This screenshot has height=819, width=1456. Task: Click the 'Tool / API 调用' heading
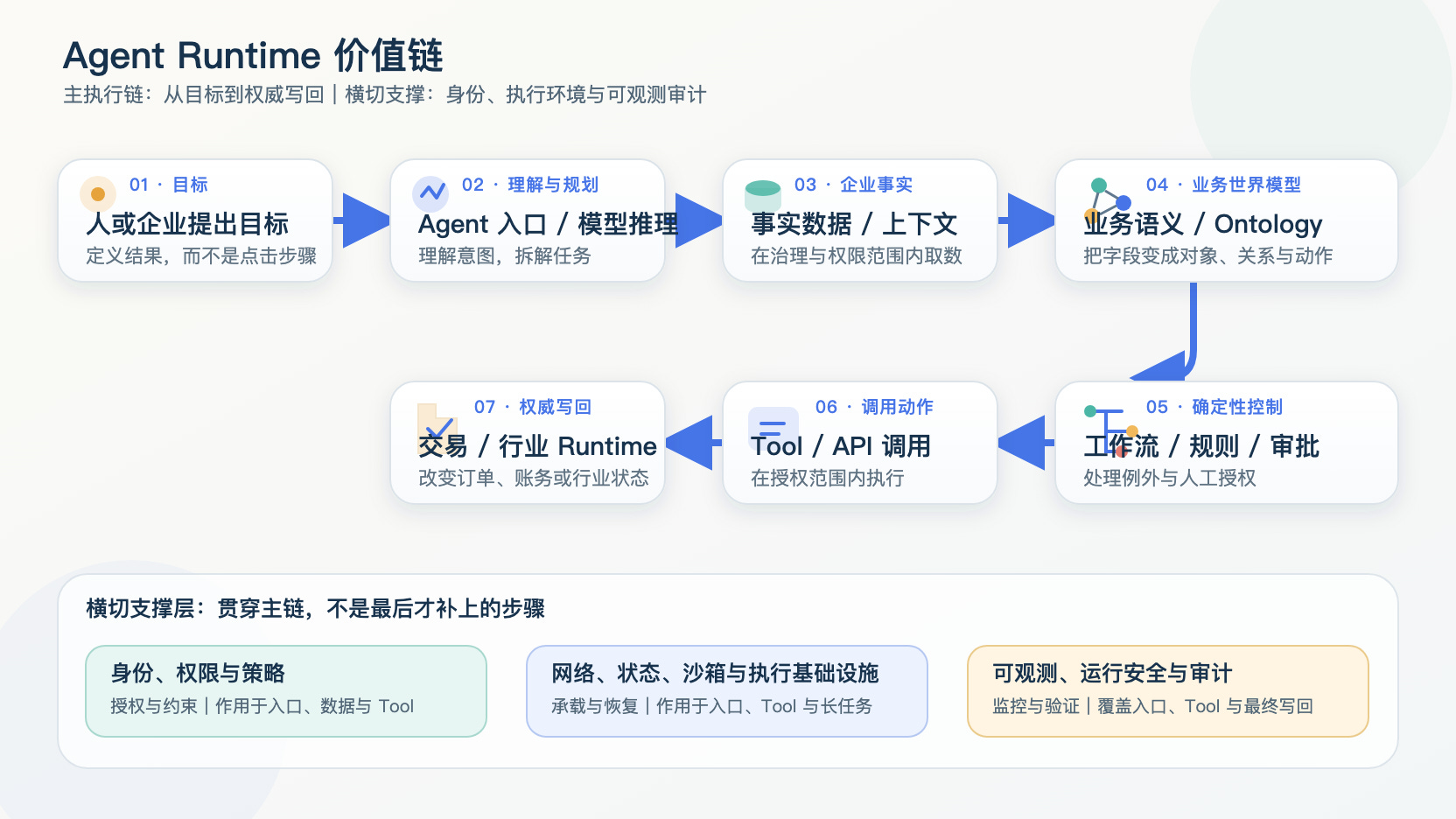coord(841,446)
